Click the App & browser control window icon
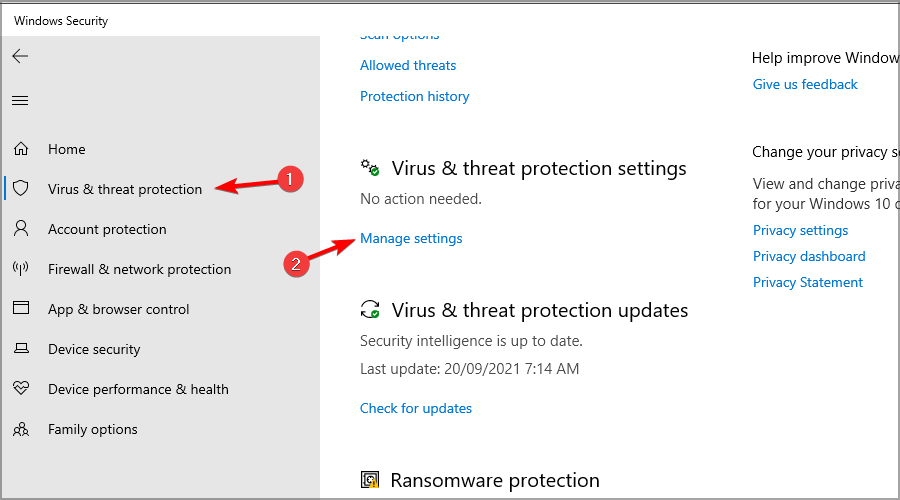Image resolution: width=900 pixels, height=500 pixels. click(21, 308)
